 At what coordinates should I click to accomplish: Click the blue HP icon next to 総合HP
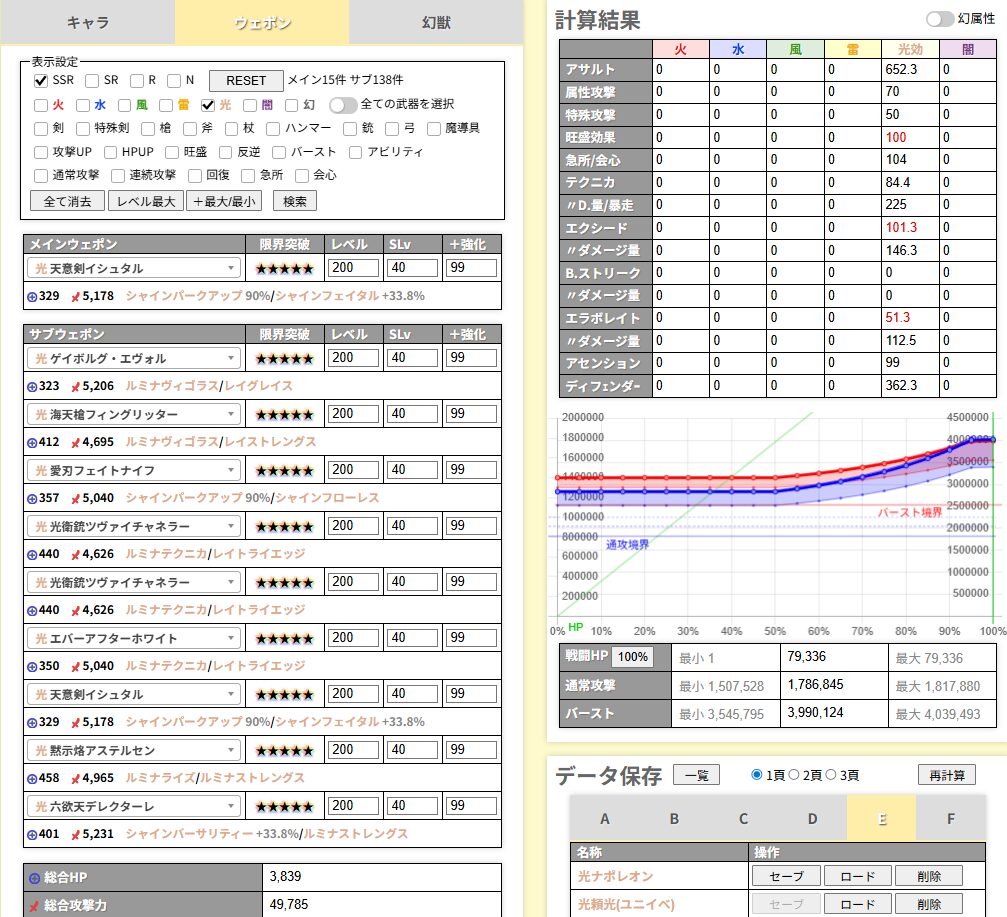[x=34, y=878]
